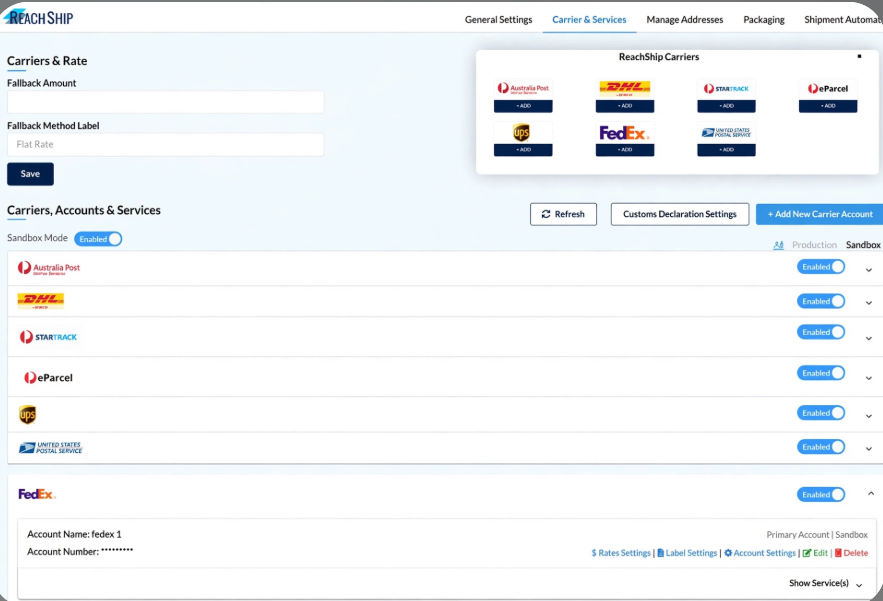883x601 pixels.
Task: Click the eParcel row logo
Action: [x=48, y=377]
